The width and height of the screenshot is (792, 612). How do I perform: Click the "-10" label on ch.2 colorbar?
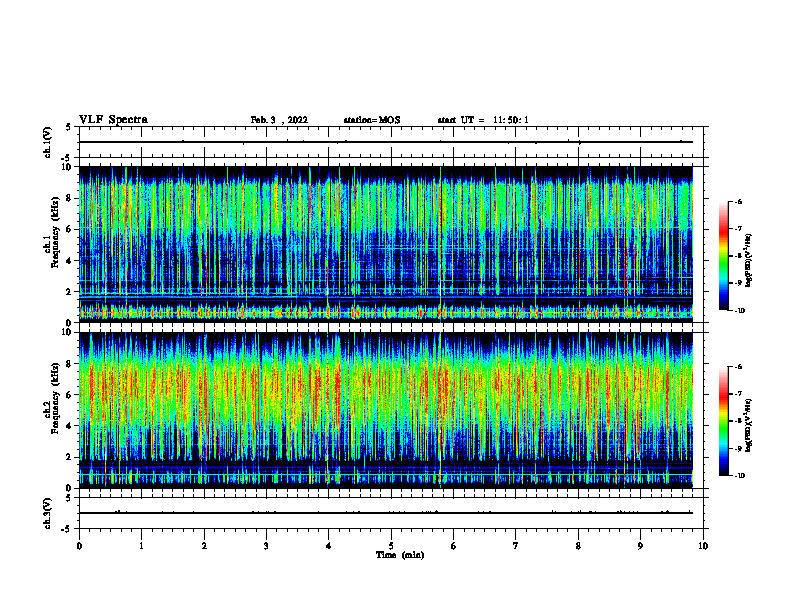[x=740, y=476]
